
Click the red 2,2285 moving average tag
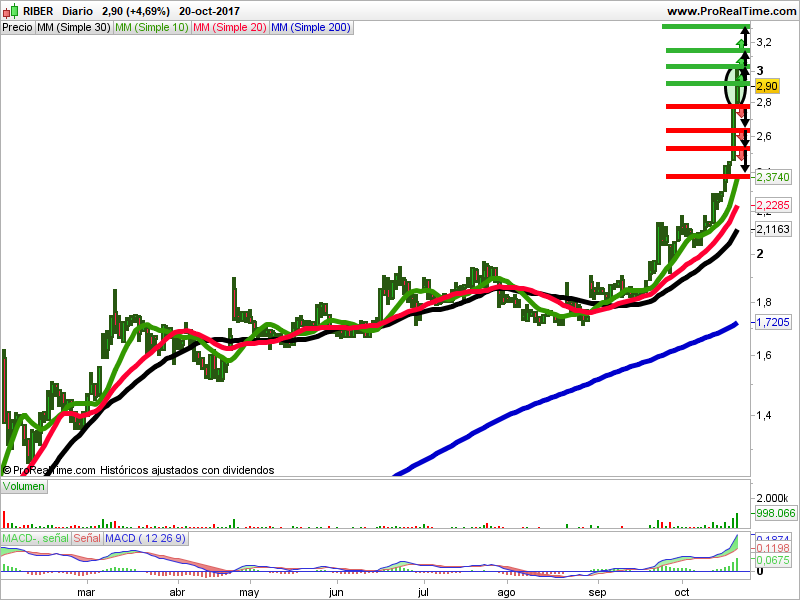773,205
